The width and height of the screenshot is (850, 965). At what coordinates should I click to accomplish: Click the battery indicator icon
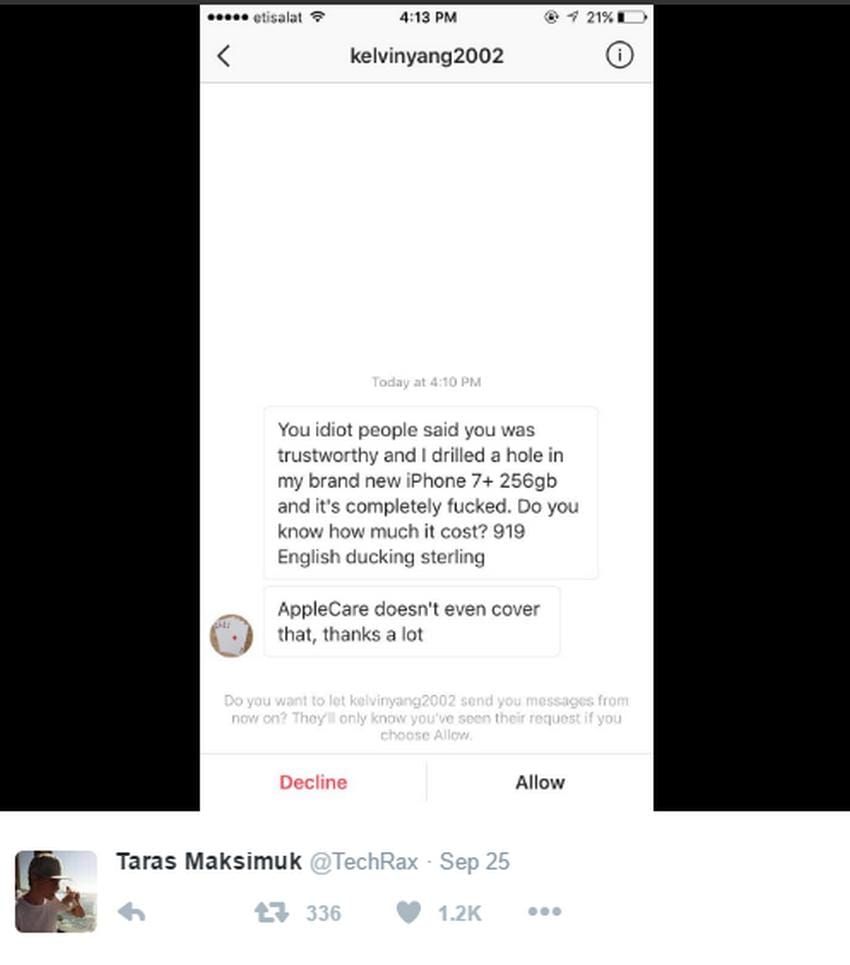[x=632, y=17]
